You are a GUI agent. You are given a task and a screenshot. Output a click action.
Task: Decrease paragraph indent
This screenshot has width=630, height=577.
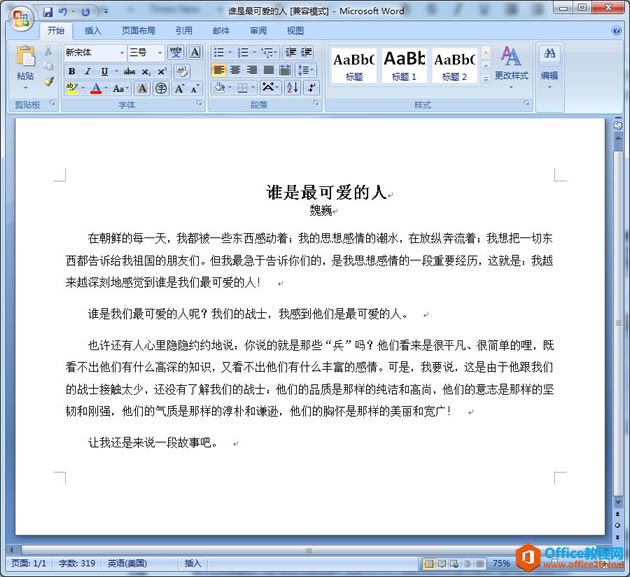[x=290, y=52]
